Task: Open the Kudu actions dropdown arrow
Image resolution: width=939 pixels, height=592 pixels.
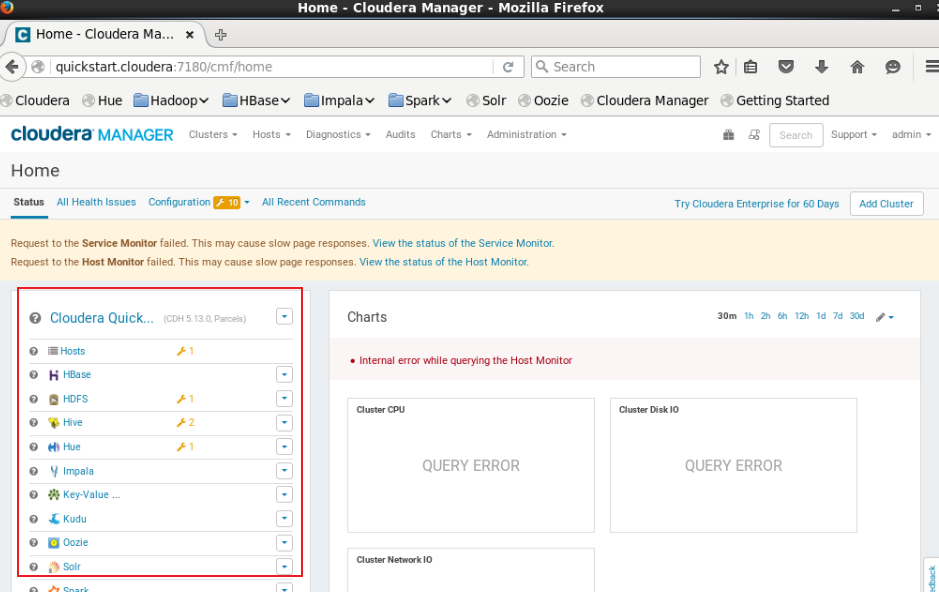Action: (x=284, y=518)
